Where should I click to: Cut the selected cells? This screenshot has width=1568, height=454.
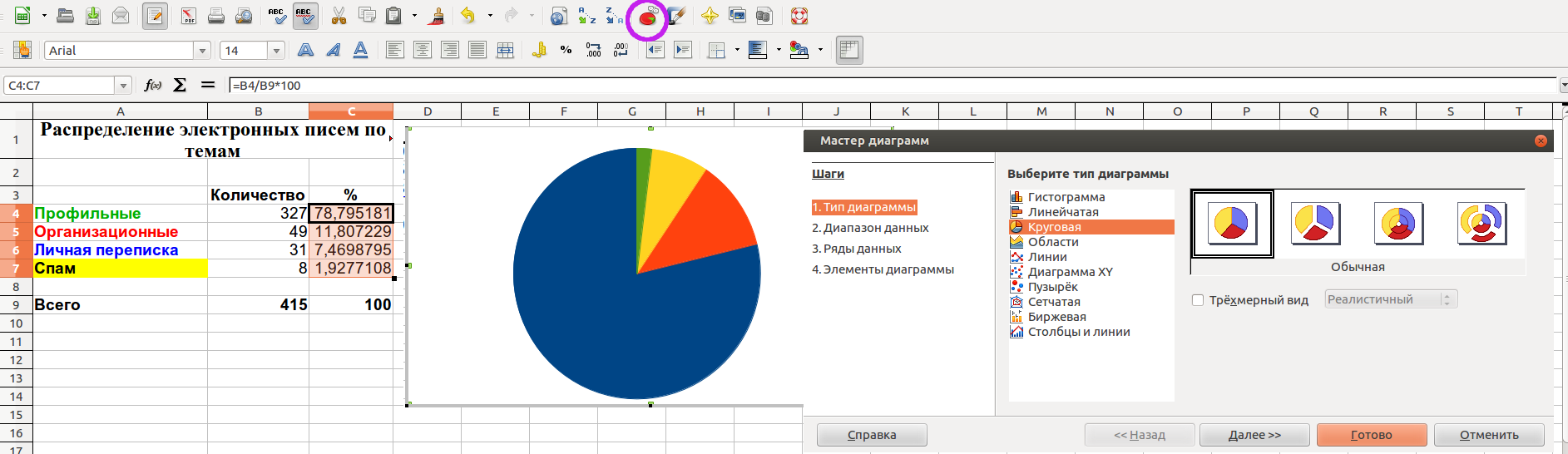tap(339, 16)
